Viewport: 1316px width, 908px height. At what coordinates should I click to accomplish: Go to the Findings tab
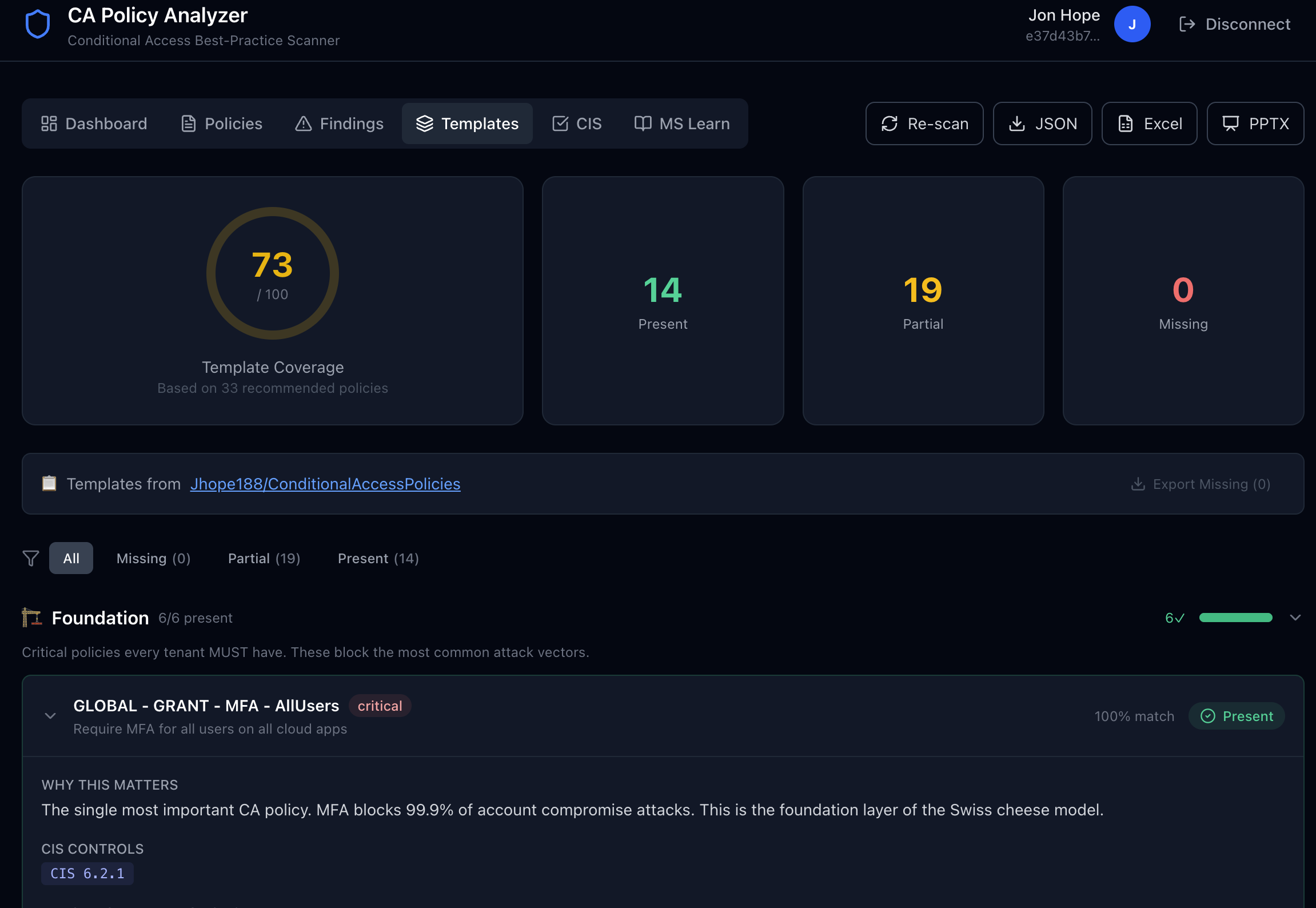(340, 124)
